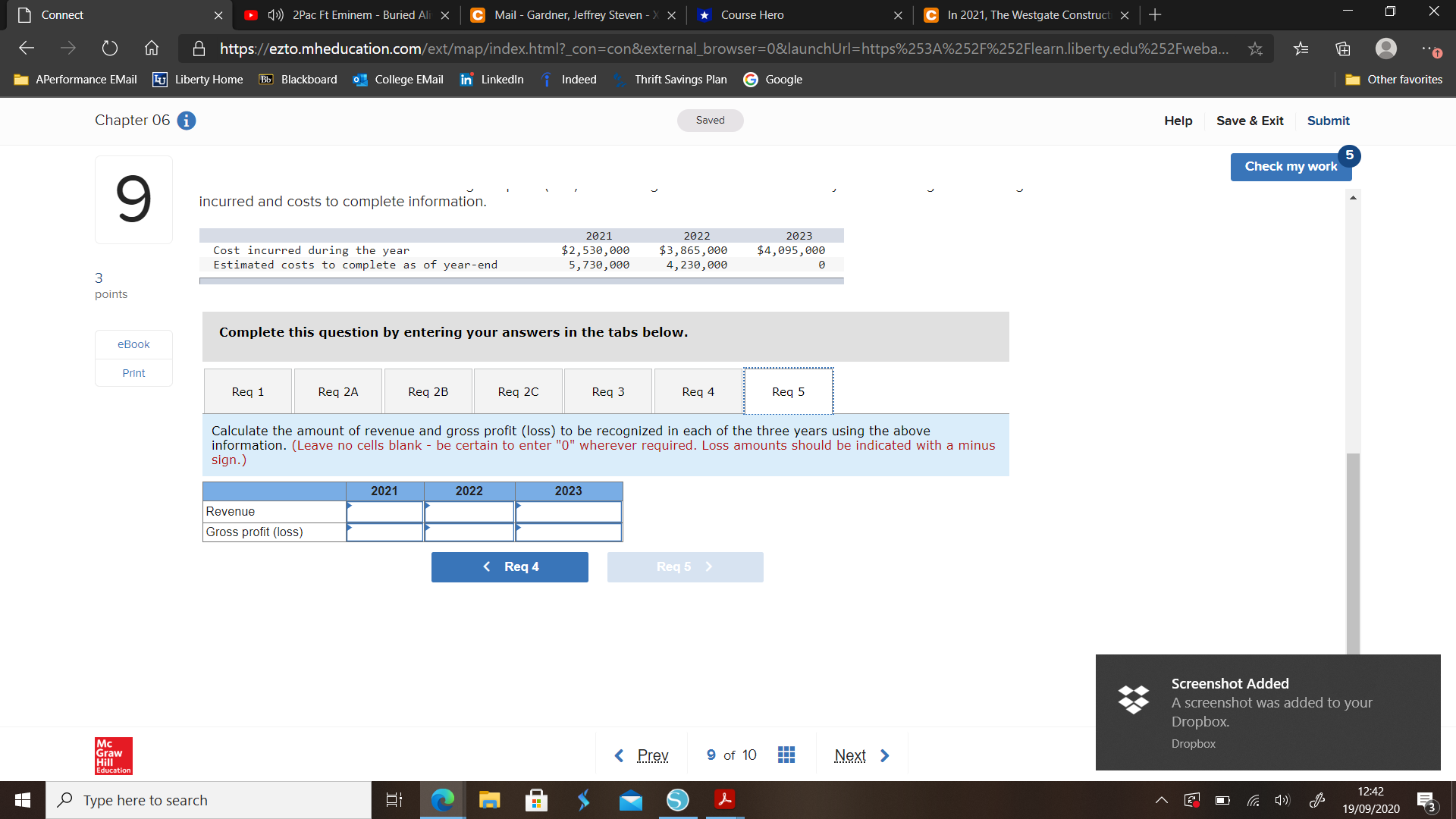The image size is (1456, 819).
Task: Click the Gross profit 2023 input cell
Action: [568, 532]
